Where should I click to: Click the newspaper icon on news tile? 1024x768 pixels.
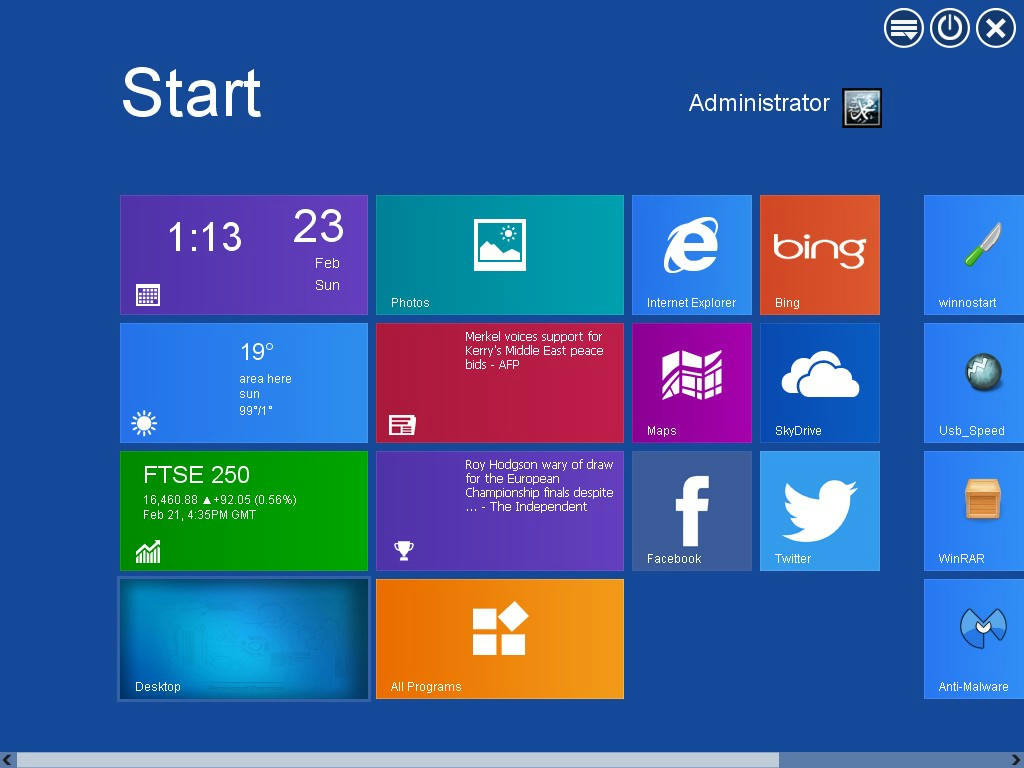point(402,425)
